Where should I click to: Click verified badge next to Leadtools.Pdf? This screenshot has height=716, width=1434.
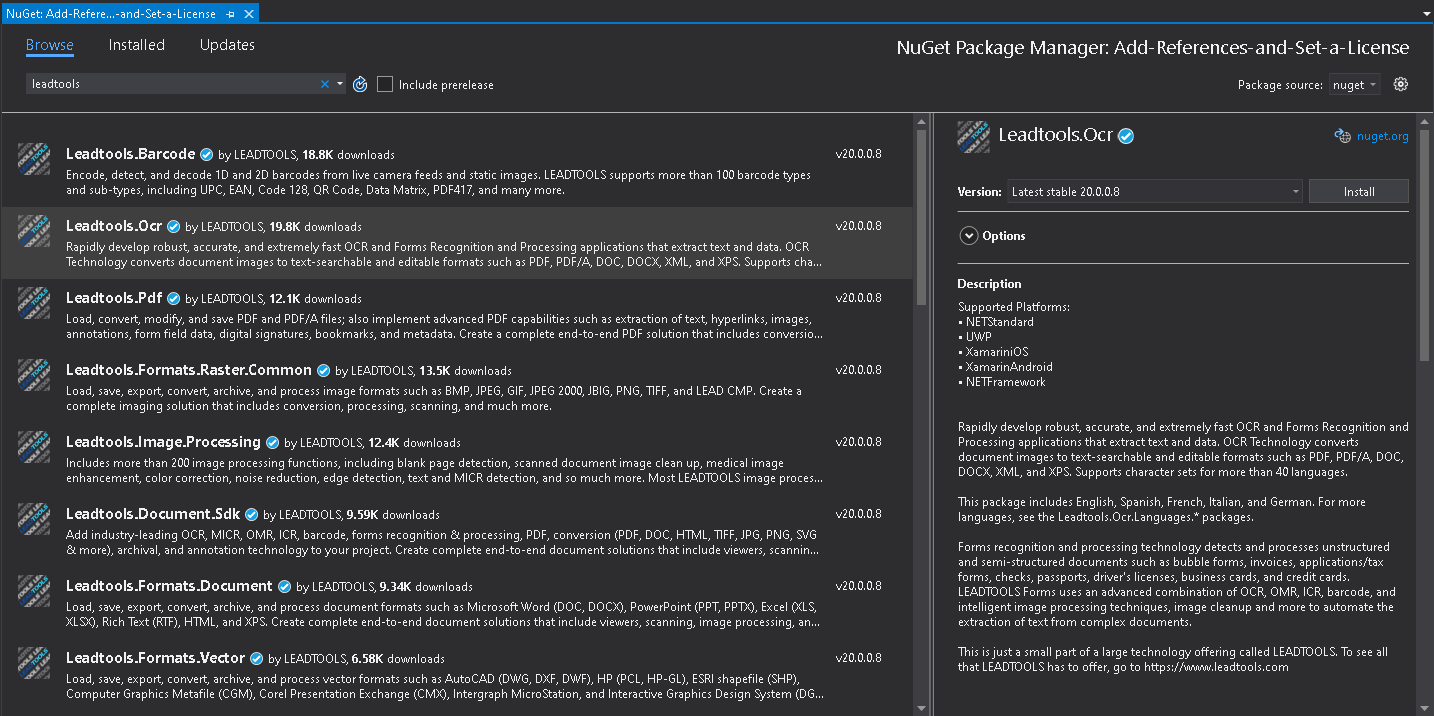click(173, 299)
